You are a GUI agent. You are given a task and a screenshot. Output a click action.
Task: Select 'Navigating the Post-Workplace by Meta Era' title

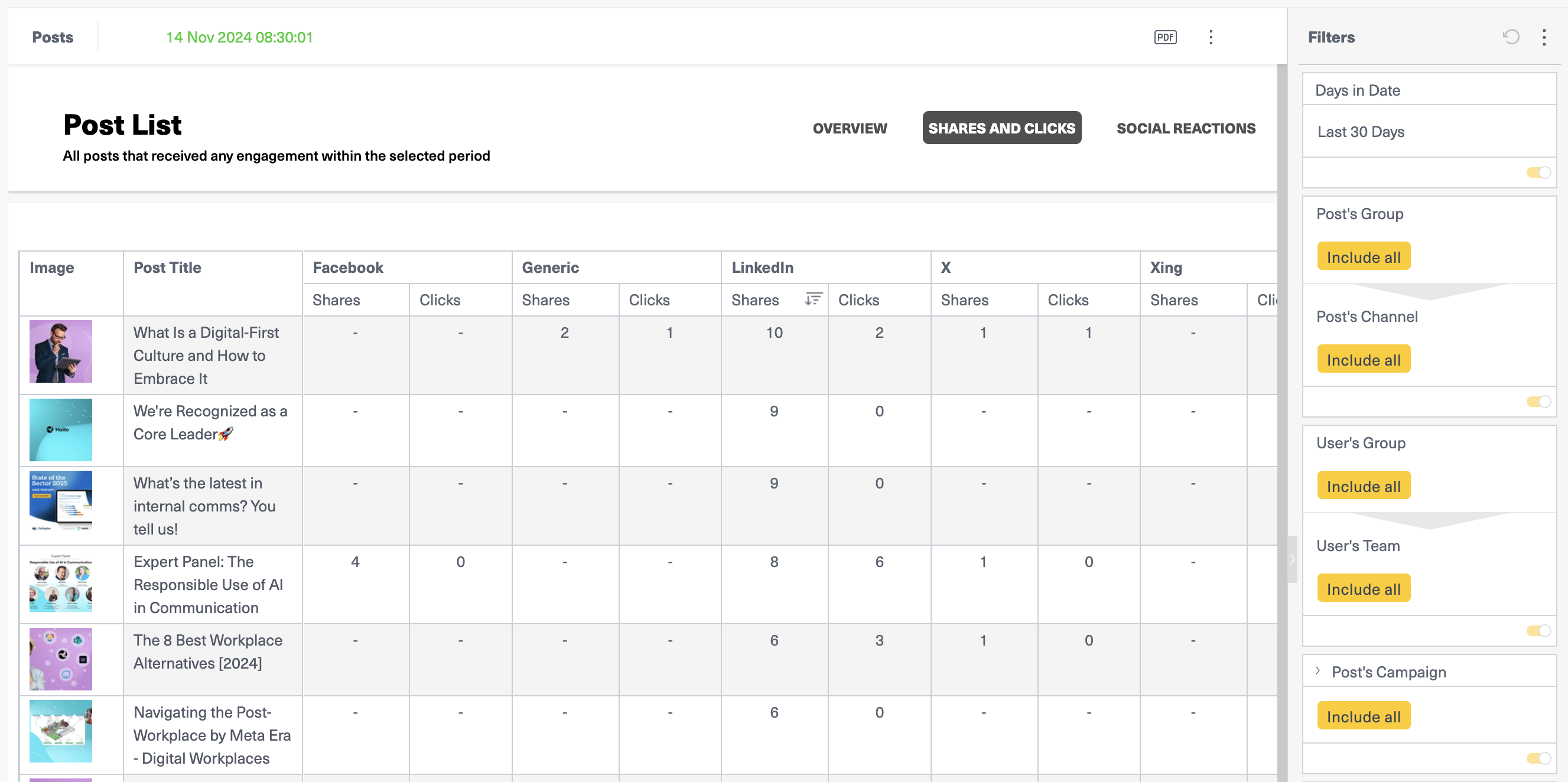[x=212, y=735]
